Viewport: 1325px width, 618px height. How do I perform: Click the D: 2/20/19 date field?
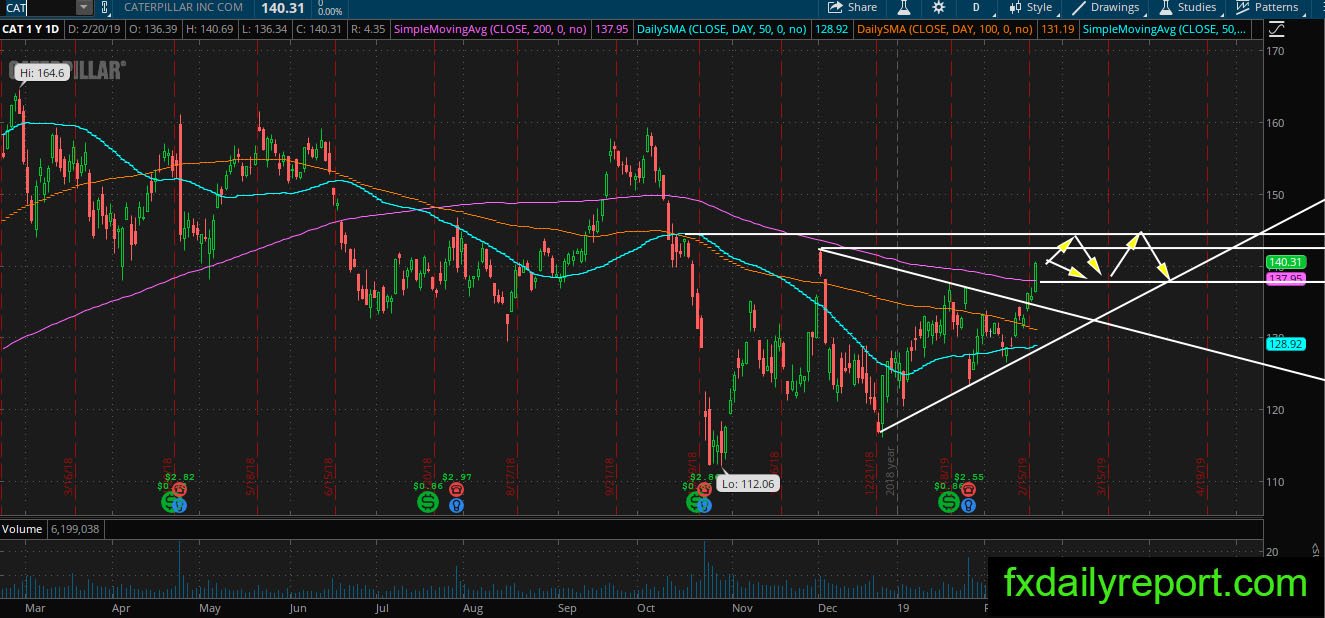tap(95, 30)
